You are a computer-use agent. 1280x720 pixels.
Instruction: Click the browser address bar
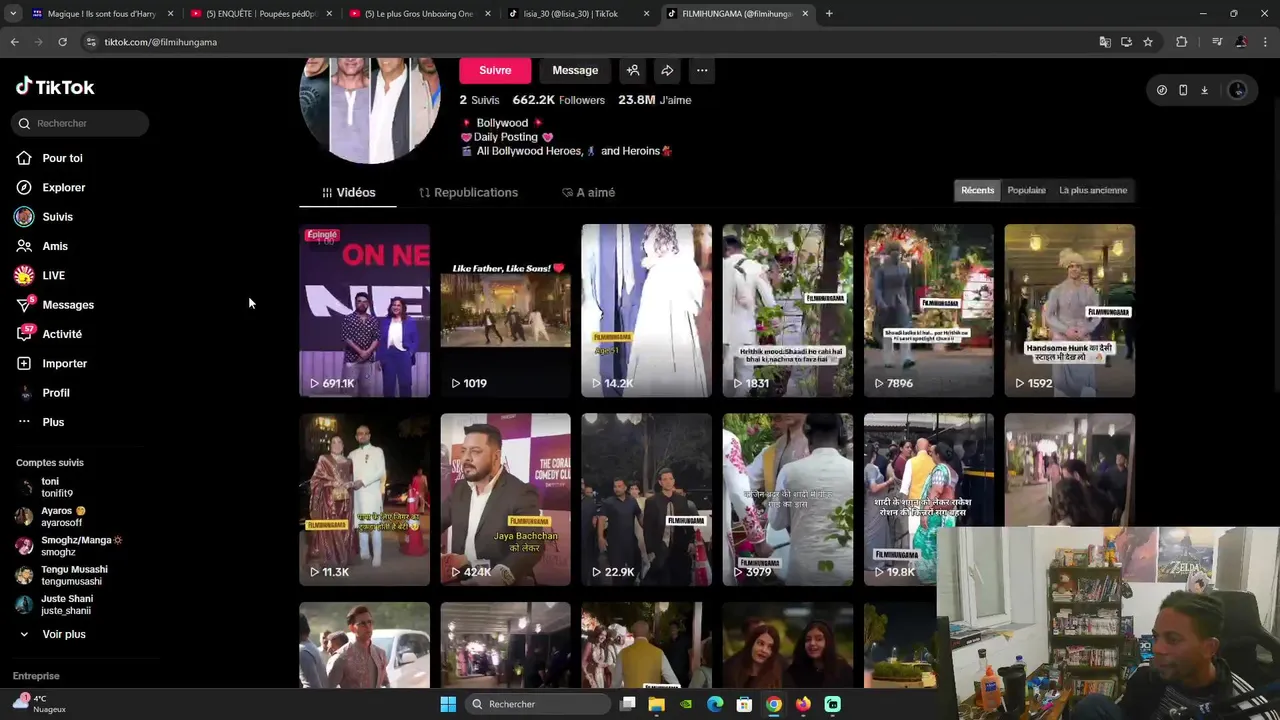(x=580, y=42)
